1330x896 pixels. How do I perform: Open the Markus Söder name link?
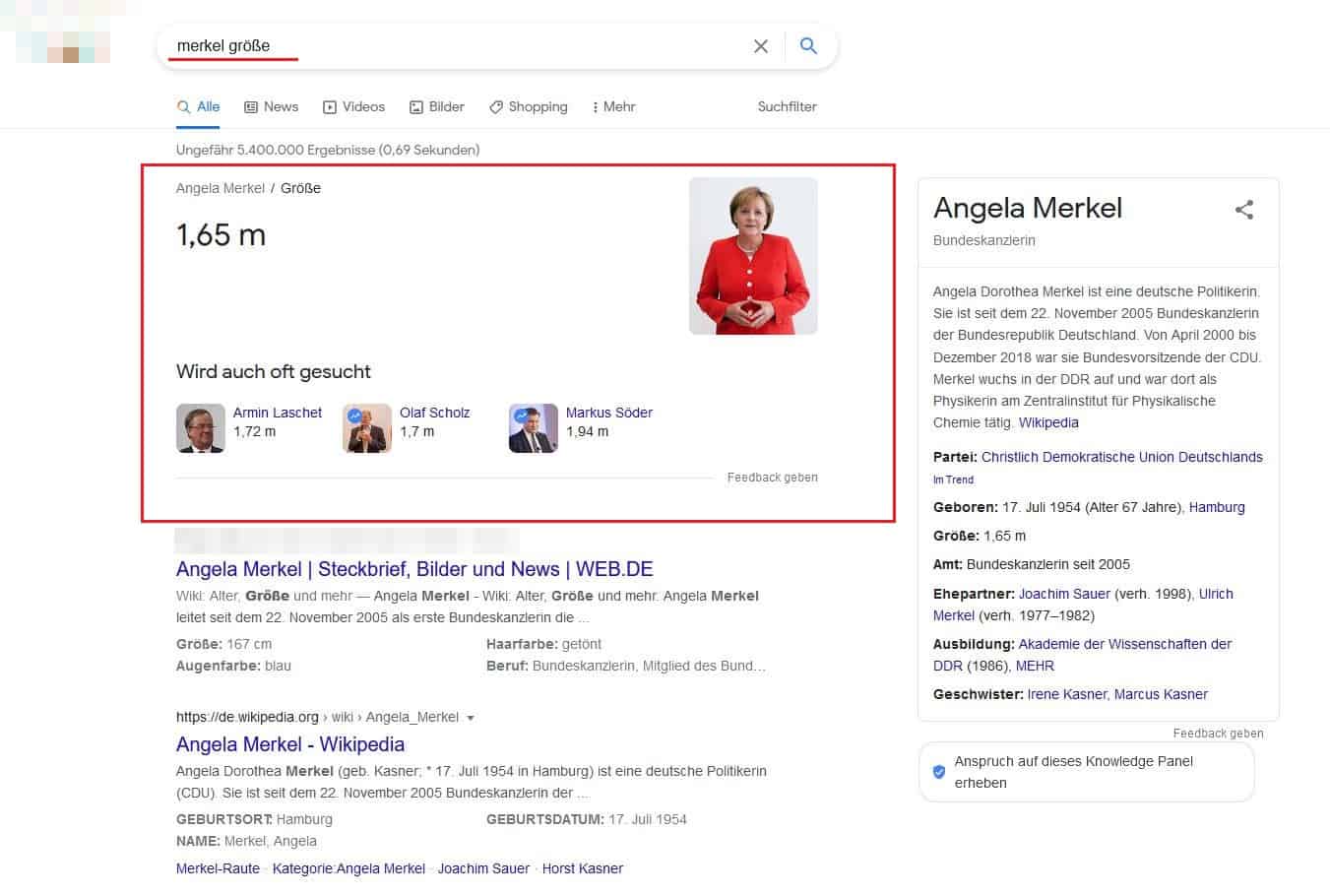click(x=609, y=413)
